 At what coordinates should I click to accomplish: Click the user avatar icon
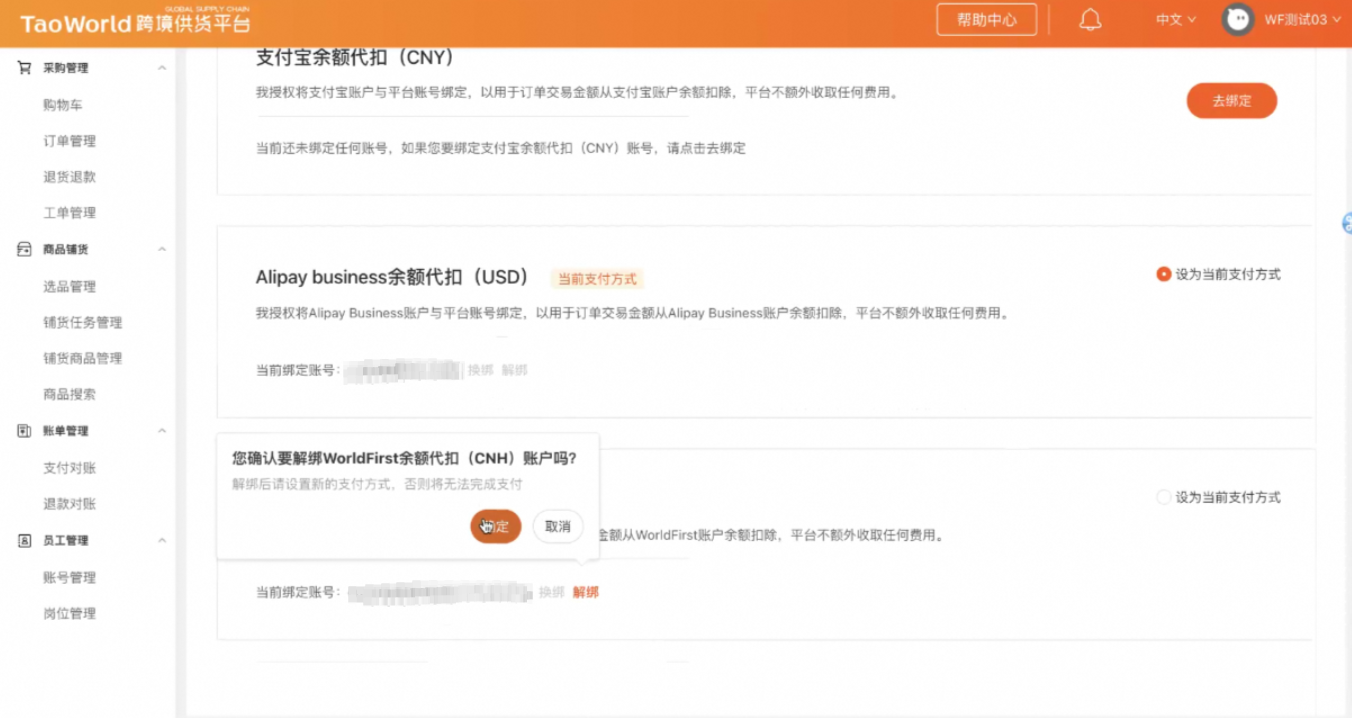pos(1238,20)
